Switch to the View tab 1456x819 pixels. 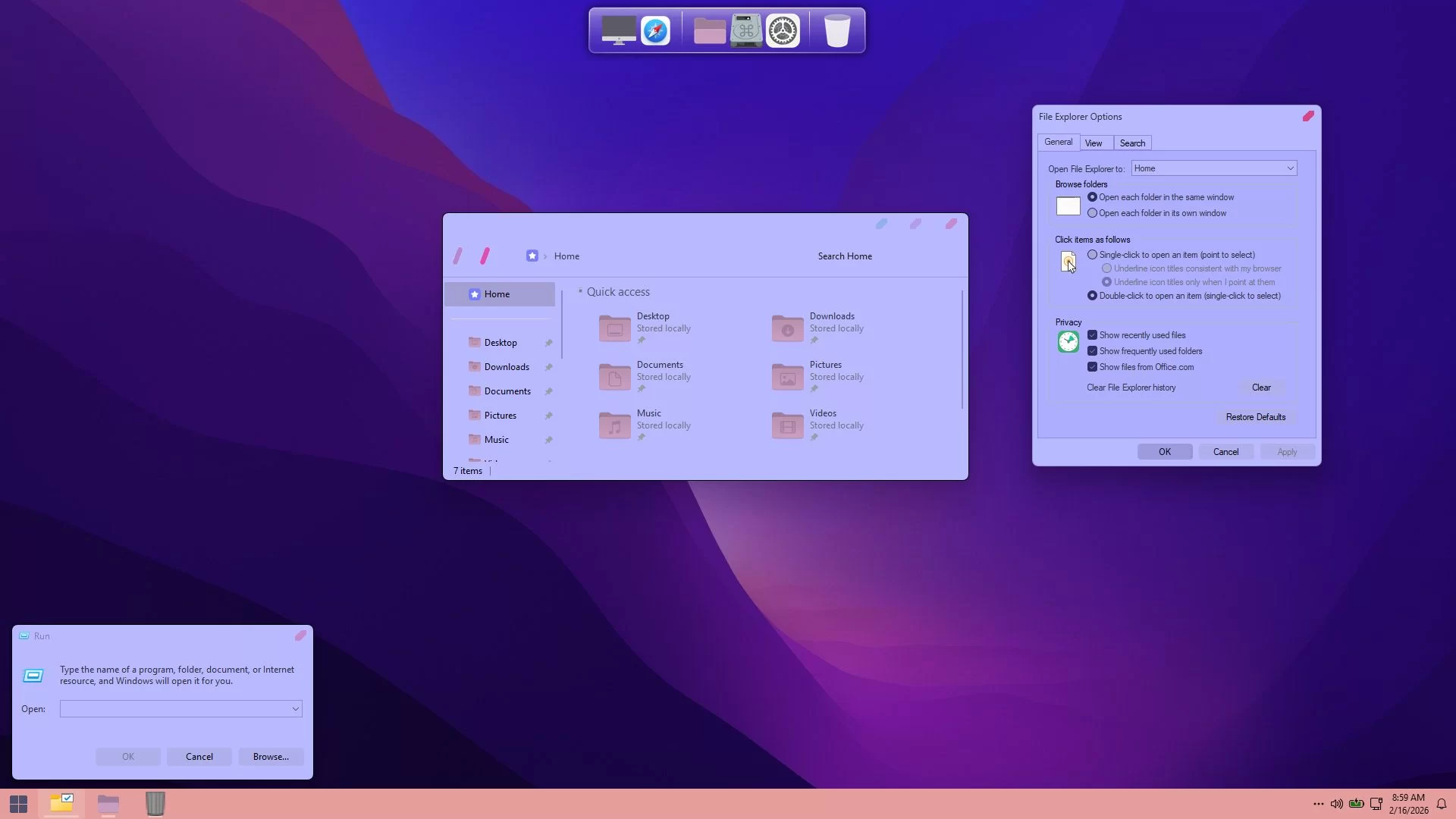coord(1093,143)
